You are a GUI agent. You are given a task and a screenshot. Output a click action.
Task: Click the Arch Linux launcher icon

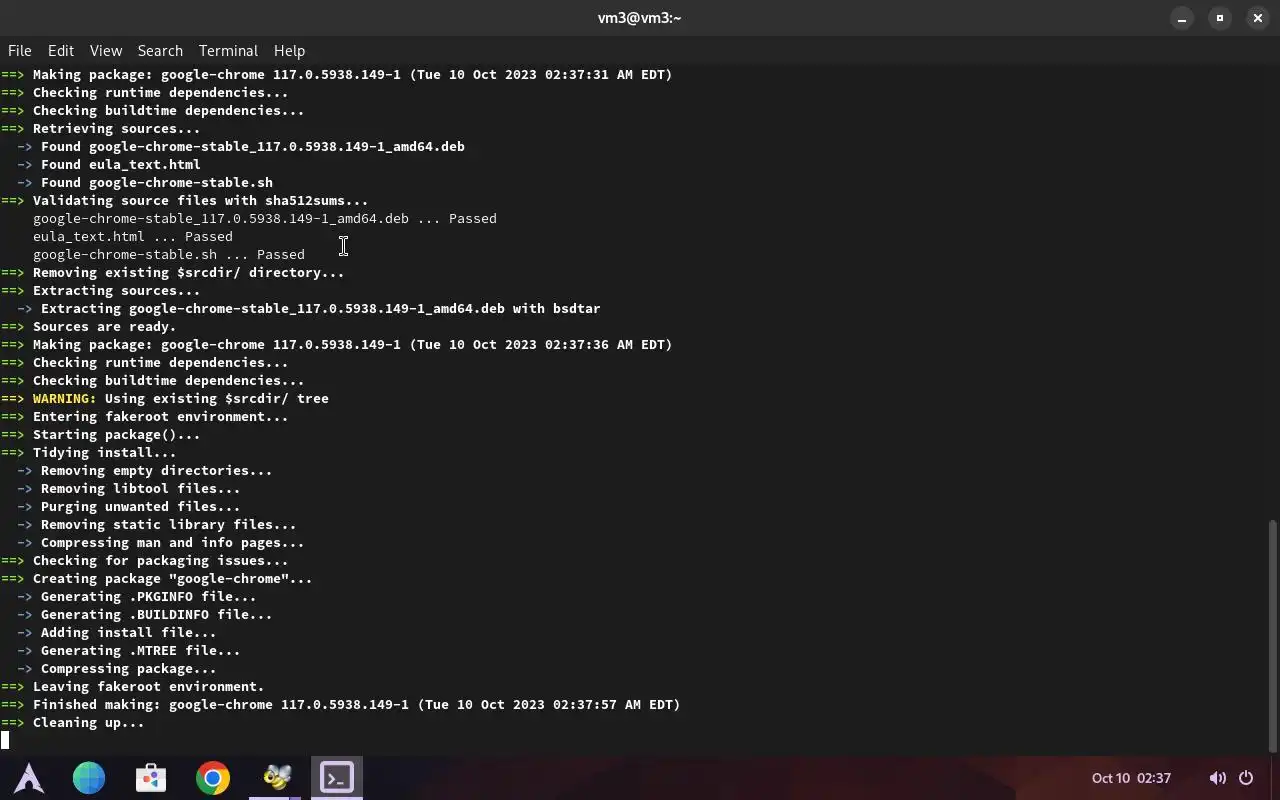pos(28,778)
